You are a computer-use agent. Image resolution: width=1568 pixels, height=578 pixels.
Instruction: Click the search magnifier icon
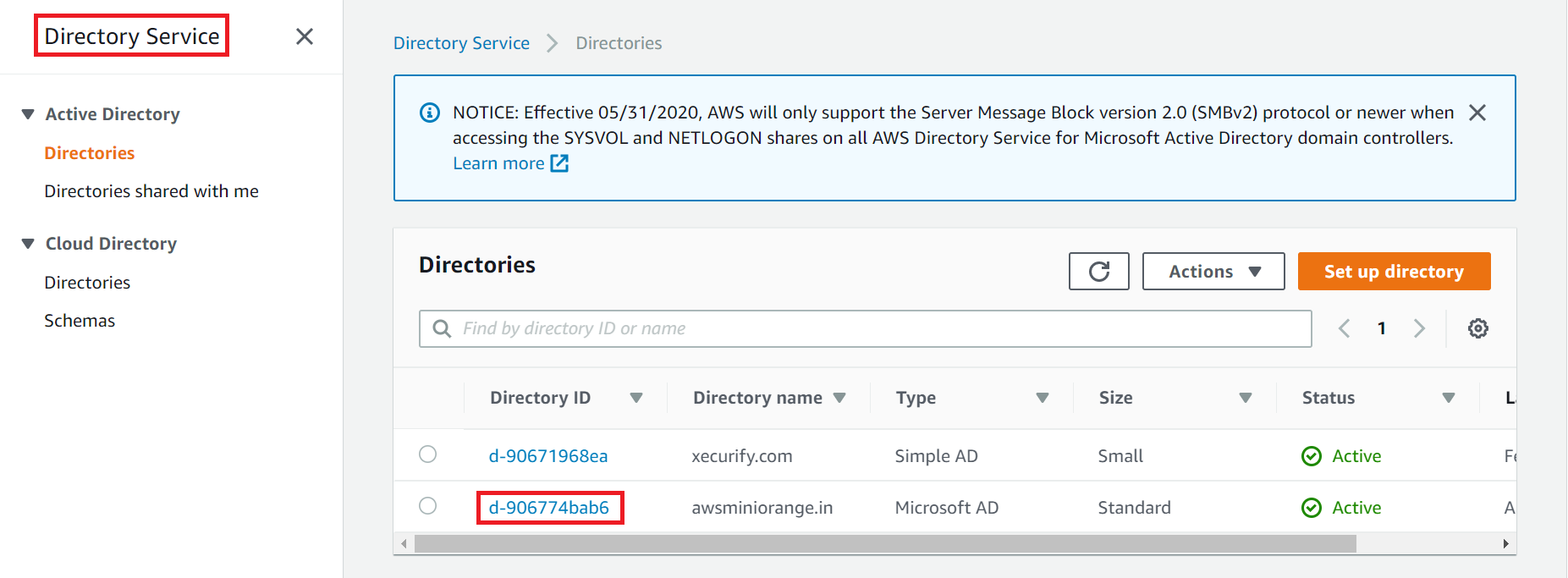(442, 328)
